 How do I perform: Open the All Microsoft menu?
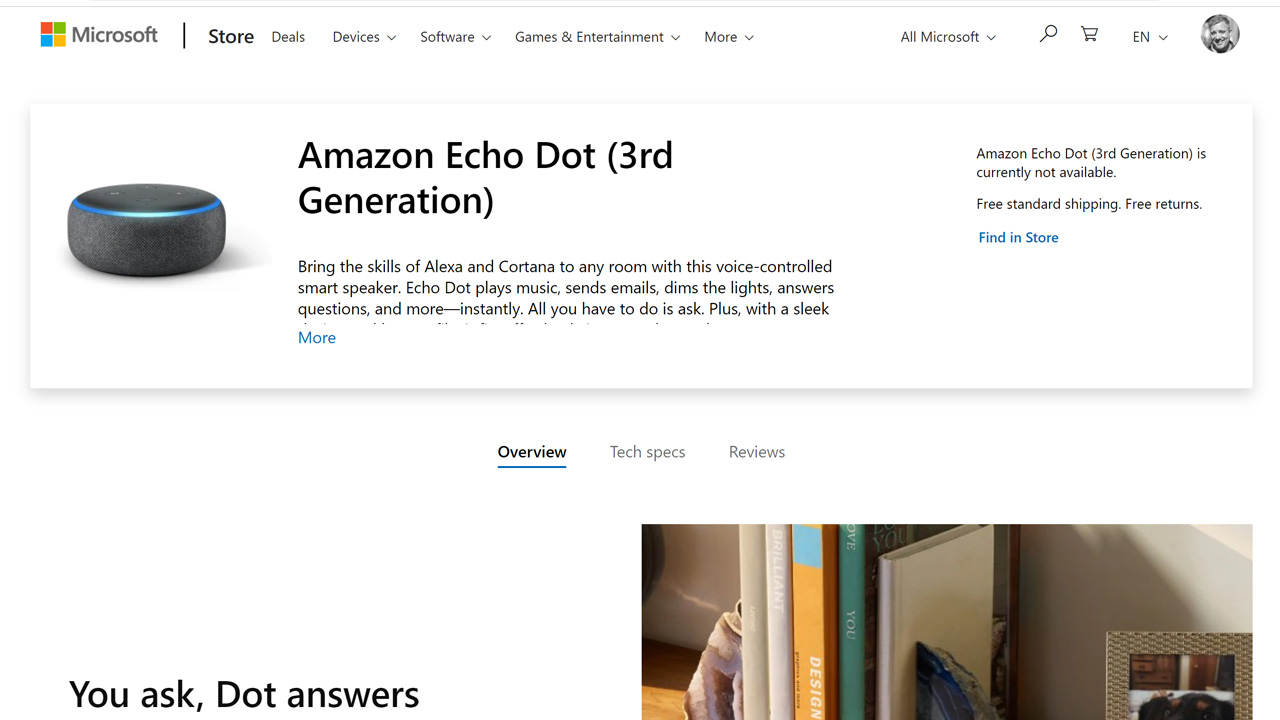948,37
